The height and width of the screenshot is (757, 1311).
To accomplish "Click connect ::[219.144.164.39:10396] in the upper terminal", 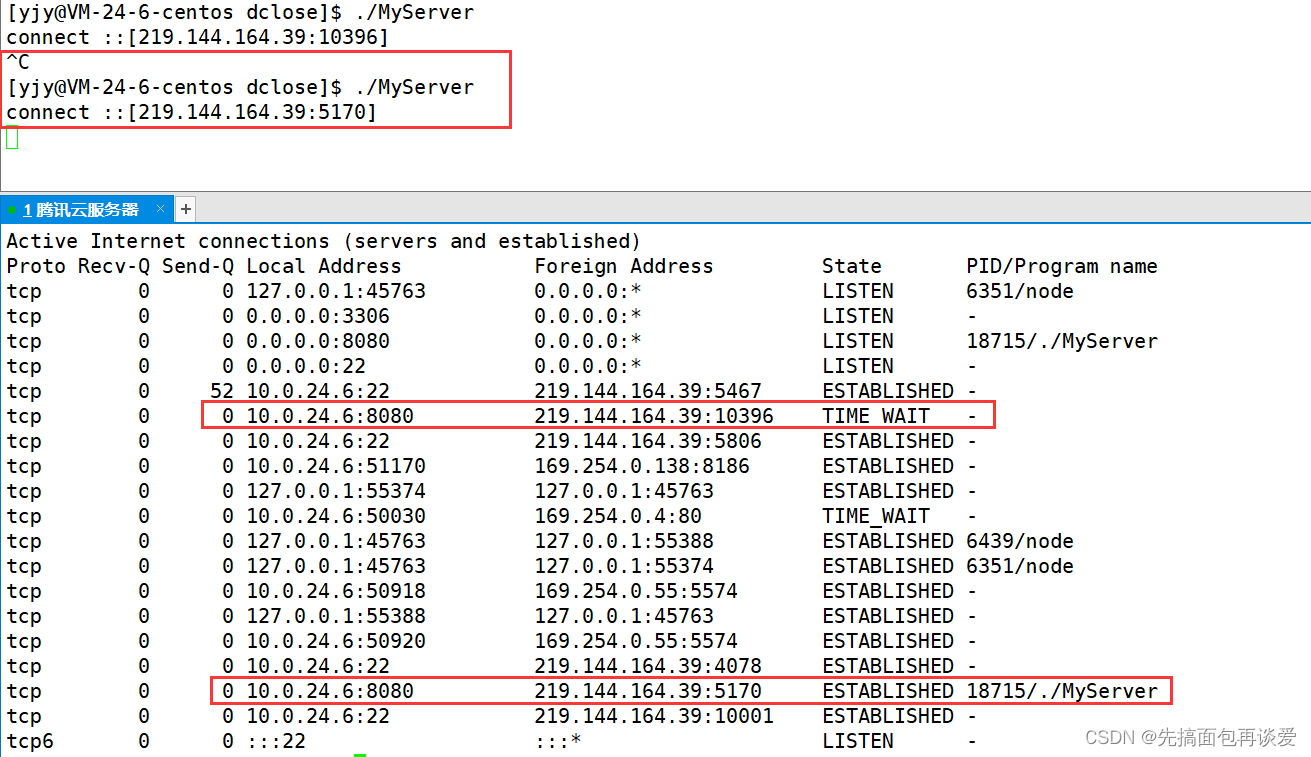I will coord(197,38).
